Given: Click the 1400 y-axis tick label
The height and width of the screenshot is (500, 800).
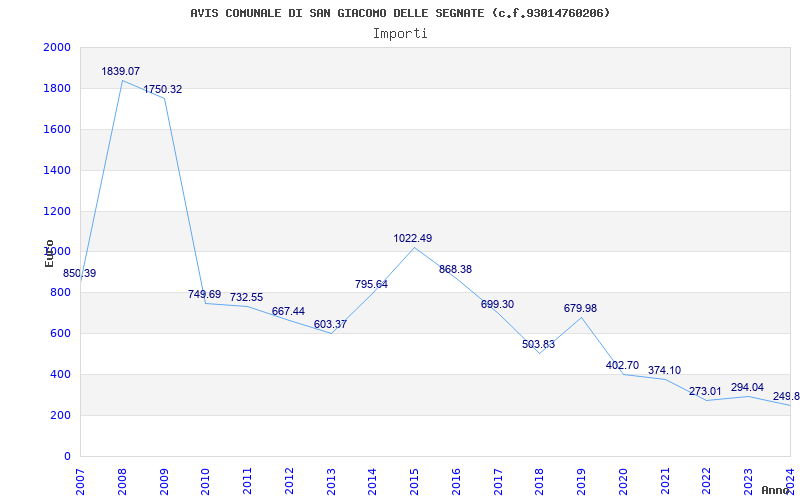Looking at the screenshot, I should pyautogui.click(x=57, y=170).
